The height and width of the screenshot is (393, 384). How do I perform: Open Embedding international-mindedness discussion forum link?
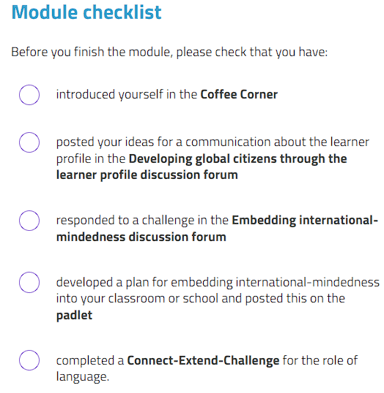click(x=217, y=228)
